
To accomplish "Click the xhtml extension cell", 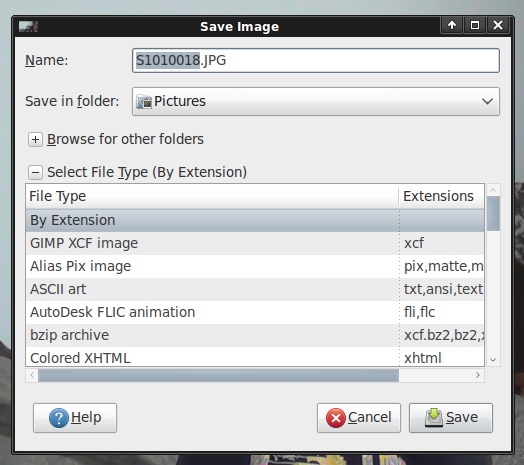I will pyautogui.click(x=442, y=357).
